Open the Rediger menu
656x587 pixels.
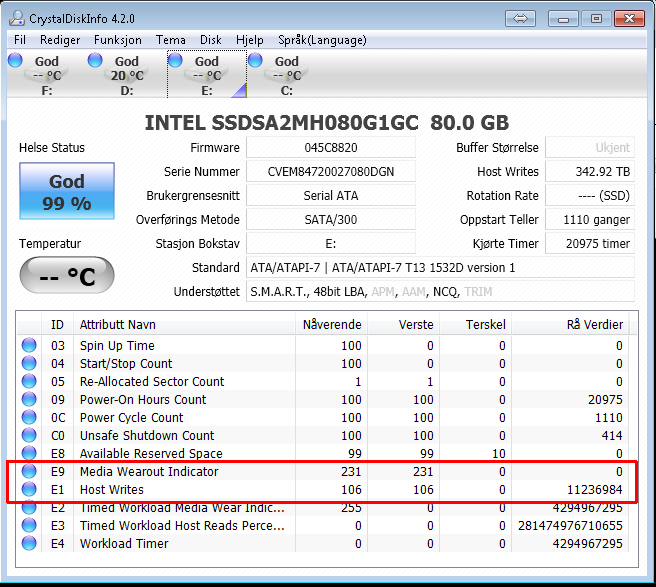coord(60,40)
